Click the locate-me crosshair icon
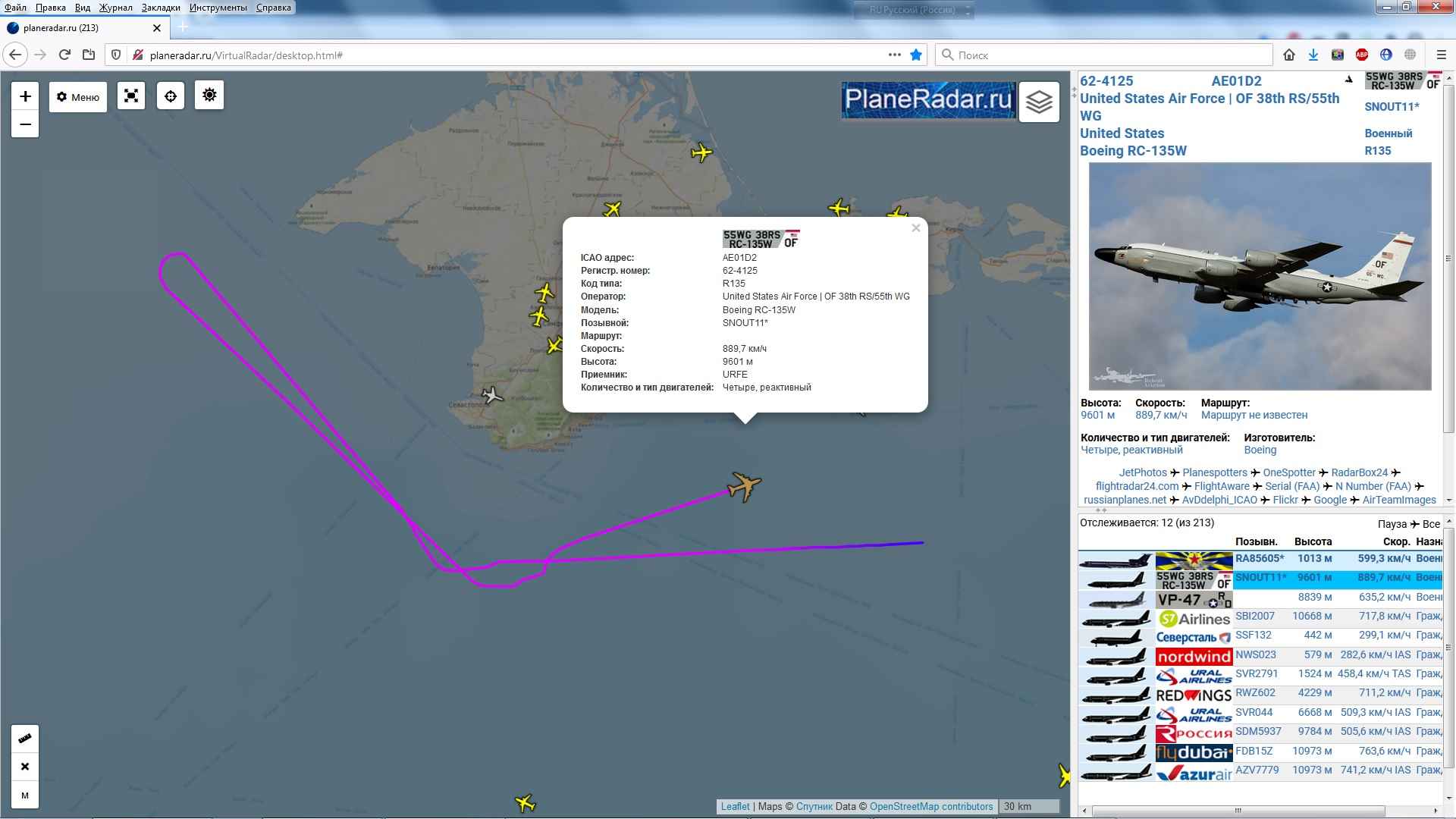 click(171, 96)
